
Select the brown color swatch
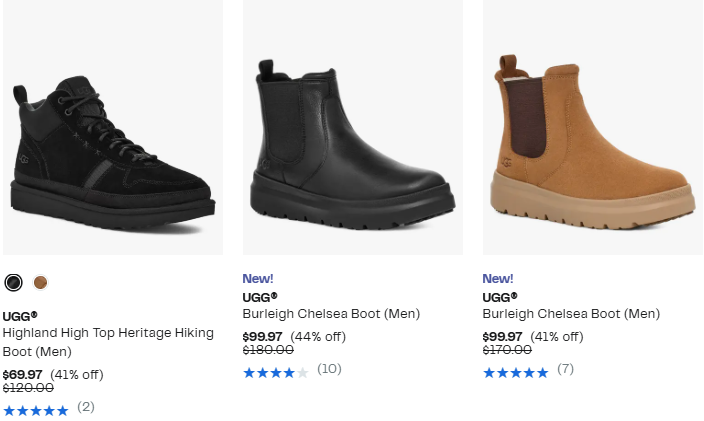(x=40, y=283)
